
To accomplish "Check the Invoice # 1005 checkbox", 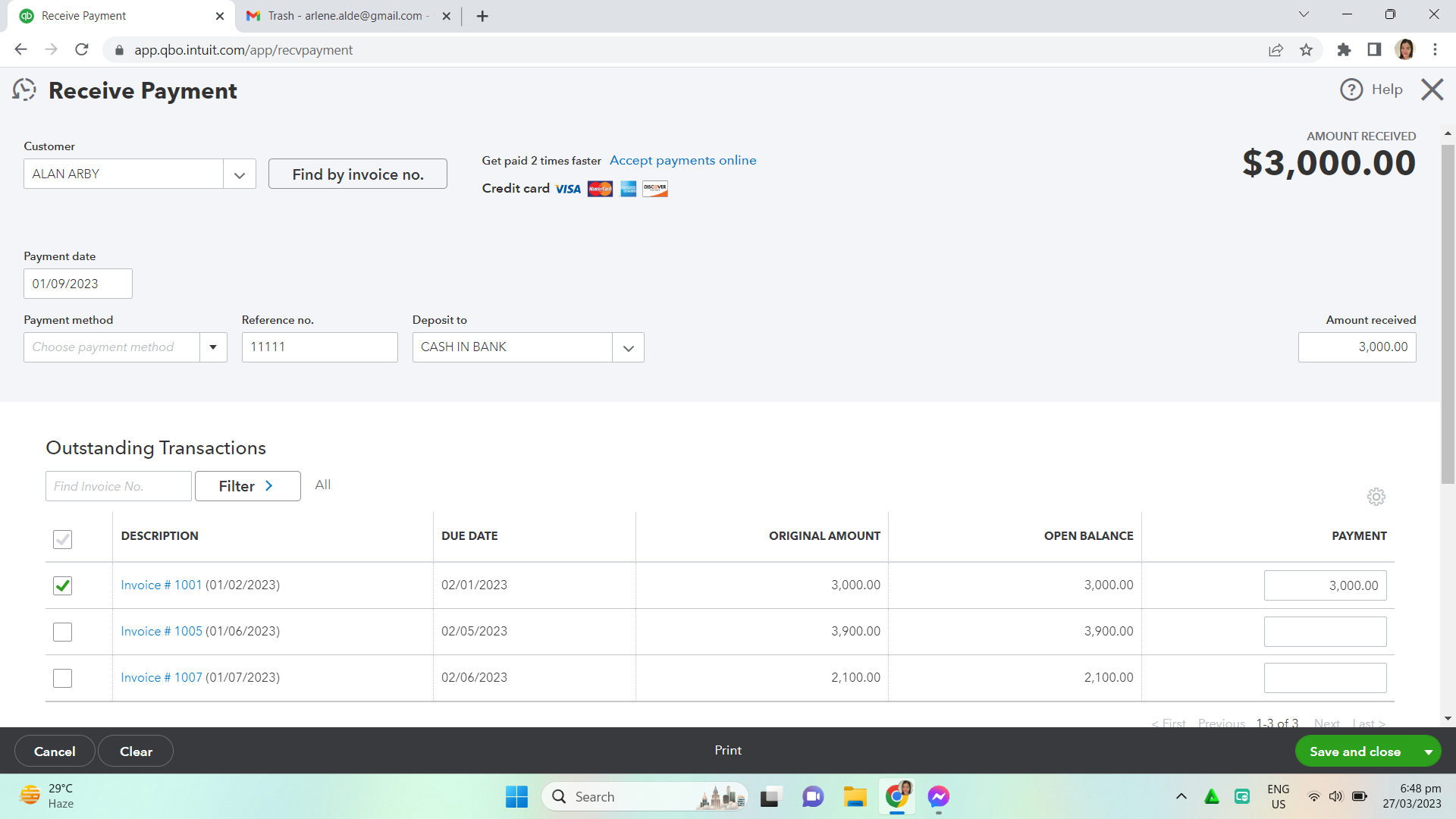I will pyautogui.click(x=62, y=632).
